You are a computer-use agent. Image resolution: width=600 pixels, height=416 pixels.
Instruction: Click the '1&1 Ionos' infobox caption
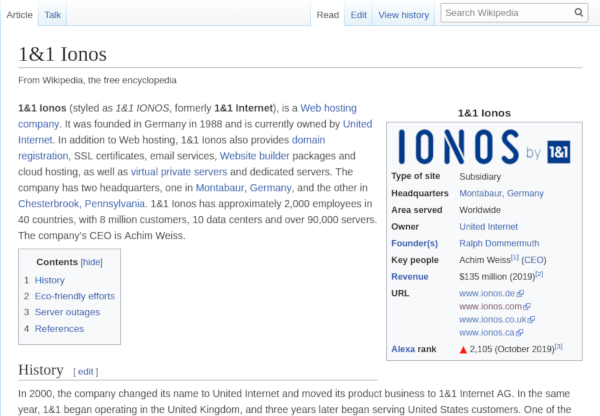pos(484,113)
